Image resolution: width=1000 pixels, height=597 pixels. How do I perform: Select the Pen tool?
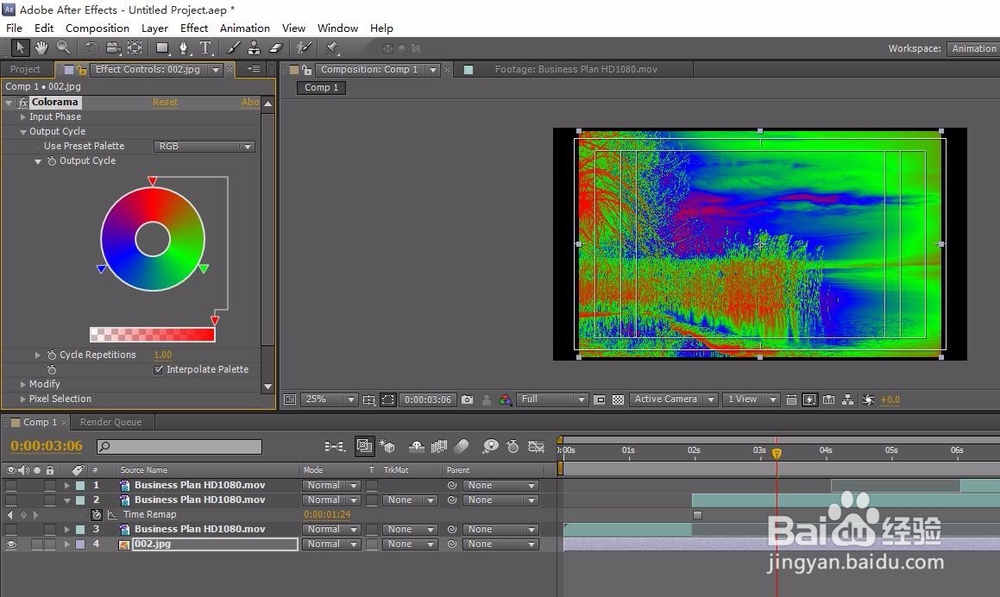tap(184, 48)
